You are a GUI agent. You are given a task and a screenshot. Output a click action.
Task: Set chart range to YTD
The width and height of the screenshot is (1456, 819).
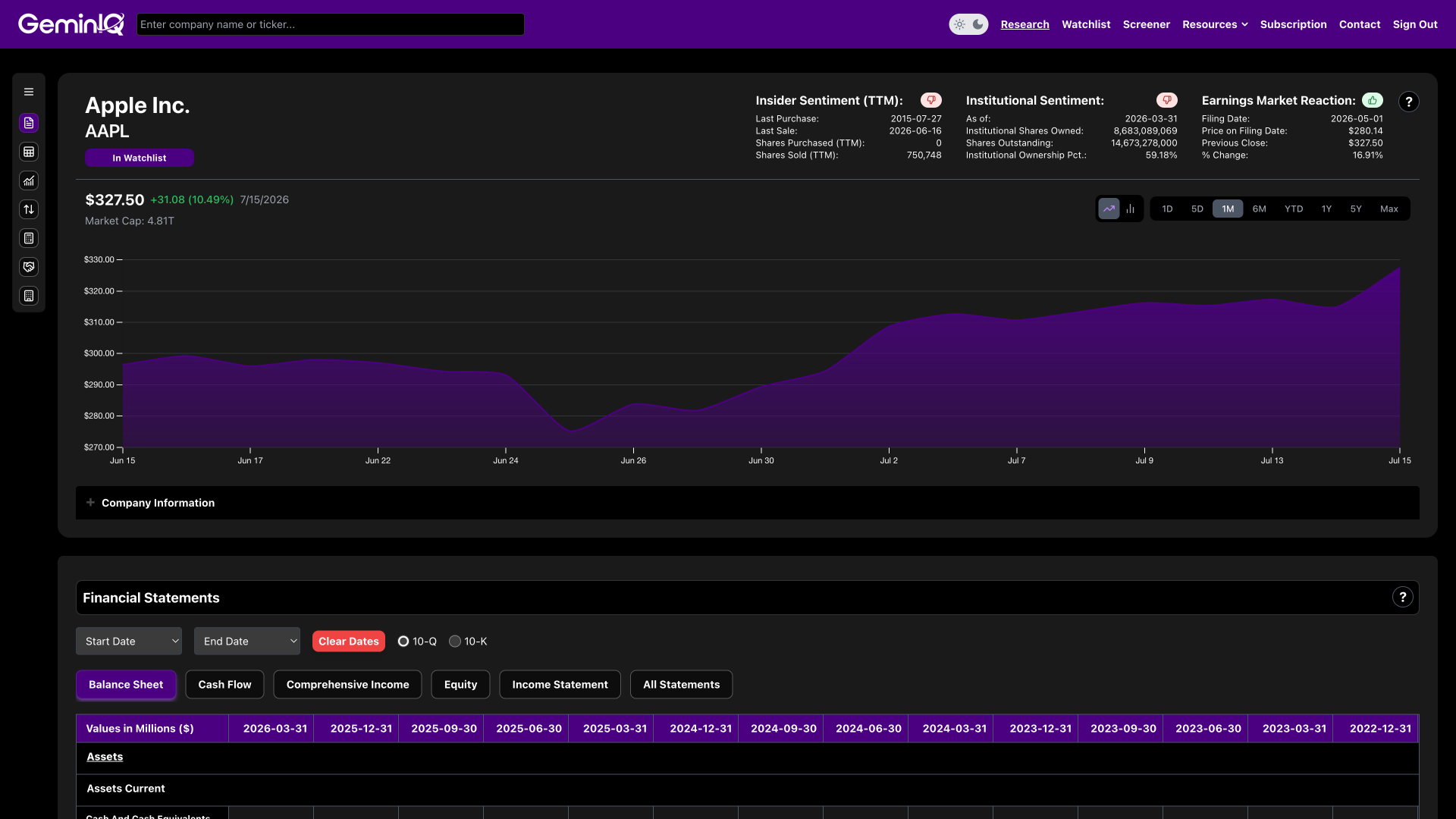pyautogui.click(x=1294, y=209)
